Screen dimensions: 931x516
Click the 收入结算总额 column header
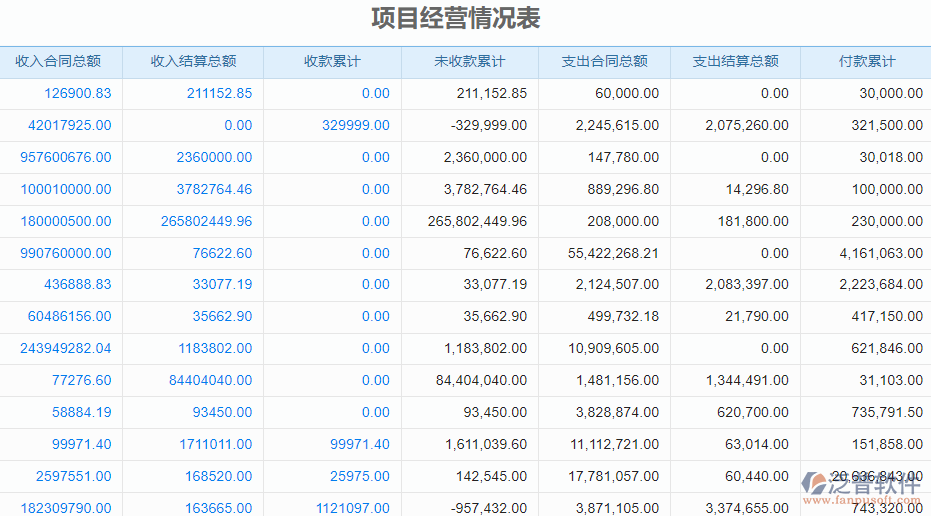tap(193, 61)
